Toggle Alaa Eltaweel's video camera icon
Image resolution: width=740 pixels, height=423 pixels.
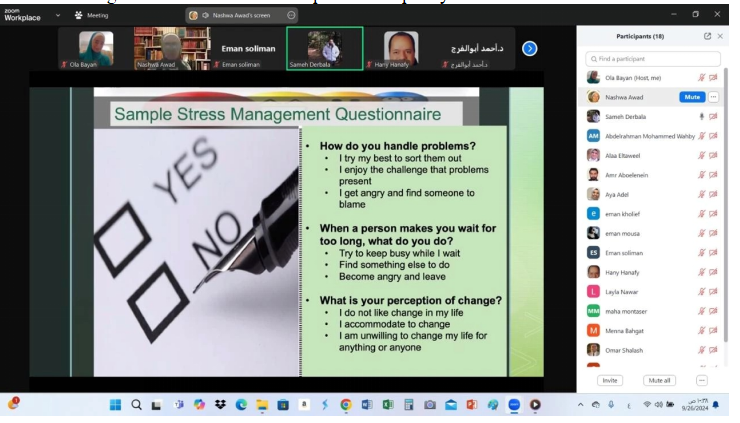click(x=714, y=155)
